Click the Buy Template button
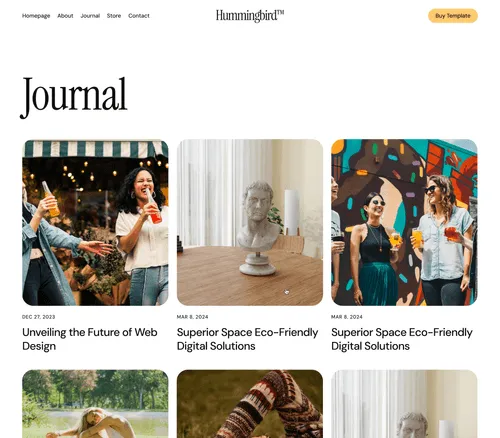 click(x=453, y=16)
